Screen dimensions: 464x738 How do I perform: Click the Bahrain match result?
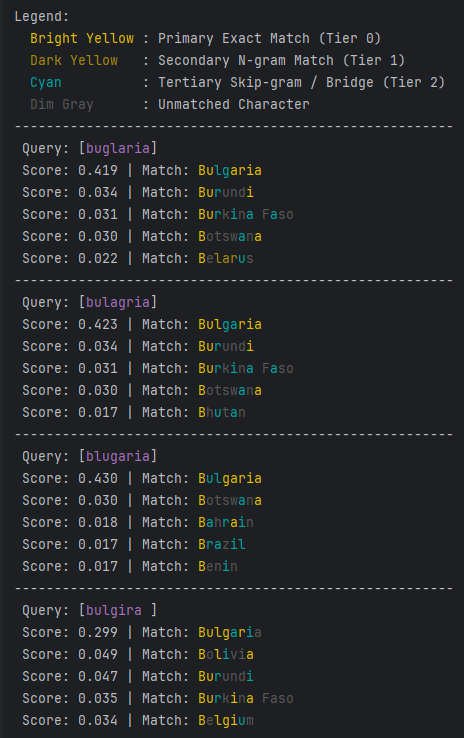tap(226, 522)
